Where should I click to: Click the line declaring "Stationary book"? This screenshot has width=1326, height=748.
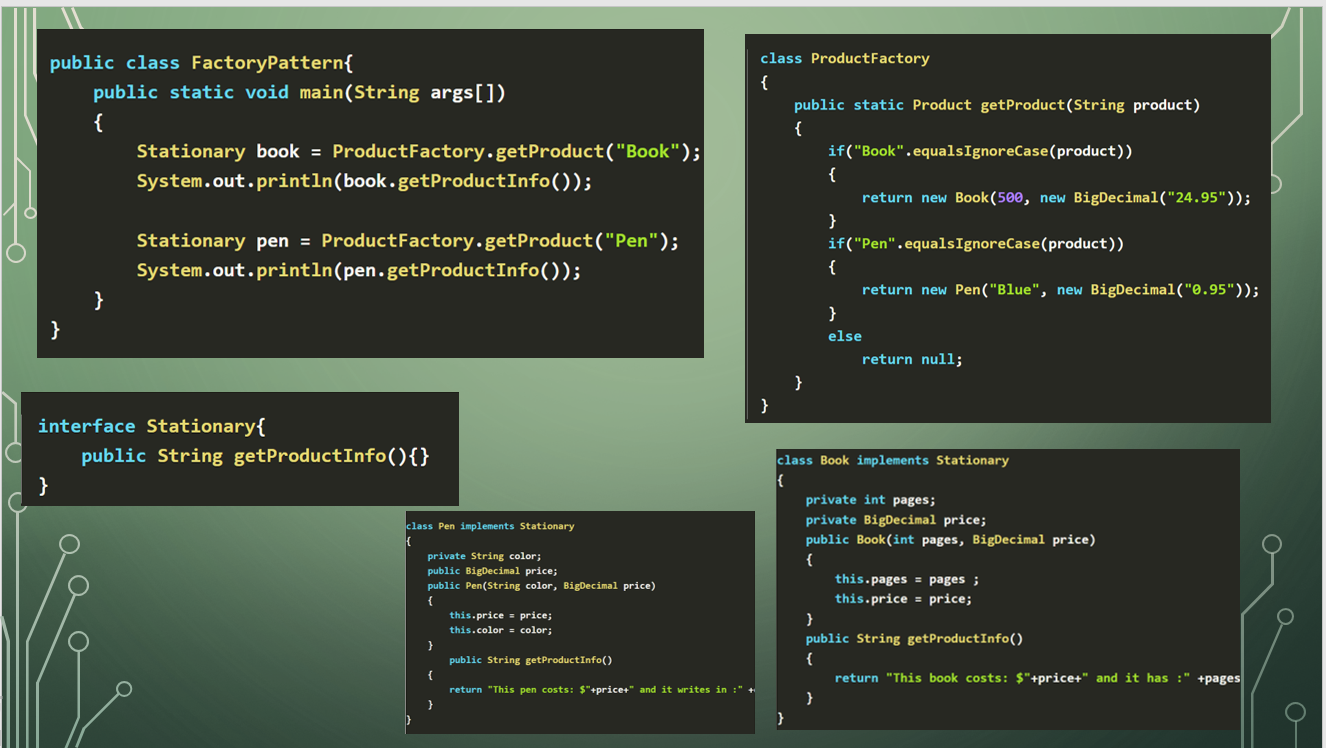pos(419,152)
